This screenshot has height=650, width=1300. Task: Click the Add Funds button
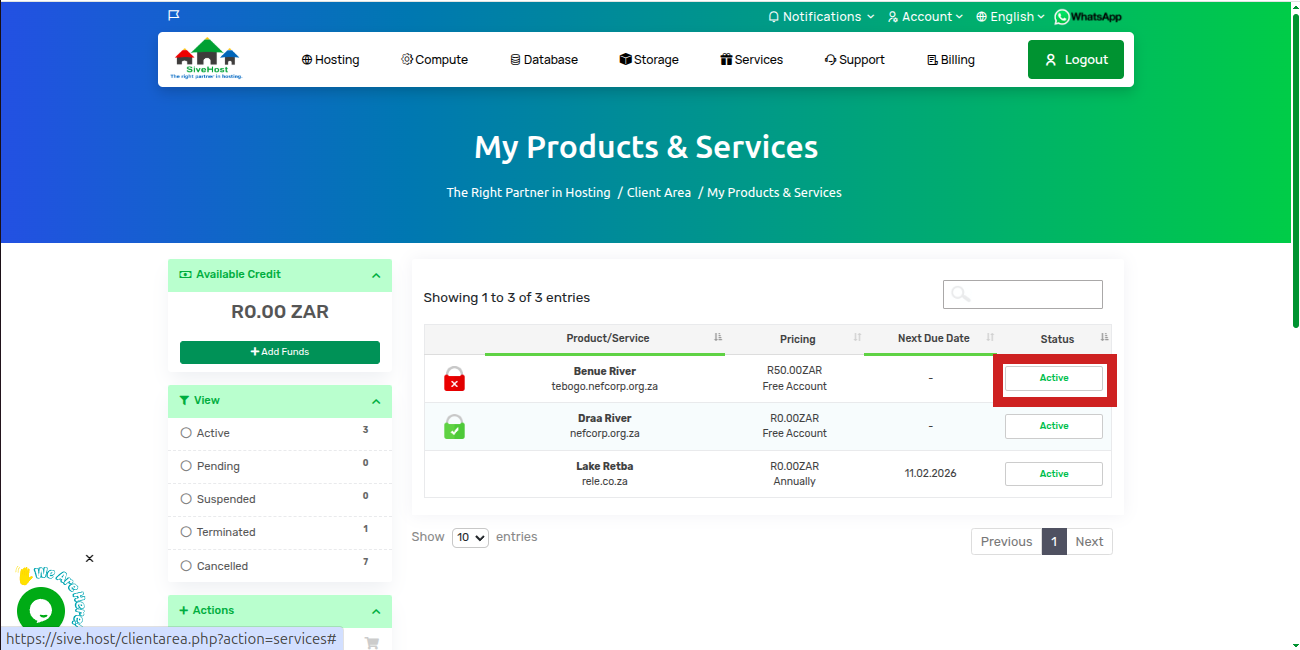(x=280, y=352)
